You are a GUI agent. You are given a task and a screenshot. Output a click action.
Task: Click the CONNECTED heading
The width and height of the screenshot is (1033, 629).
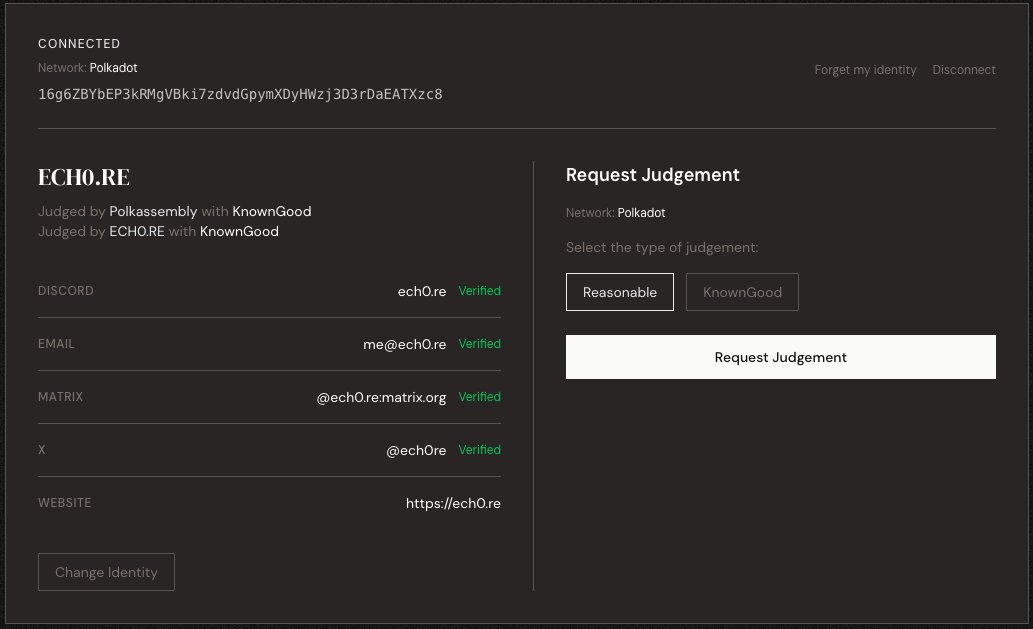[x=79, y=43]
